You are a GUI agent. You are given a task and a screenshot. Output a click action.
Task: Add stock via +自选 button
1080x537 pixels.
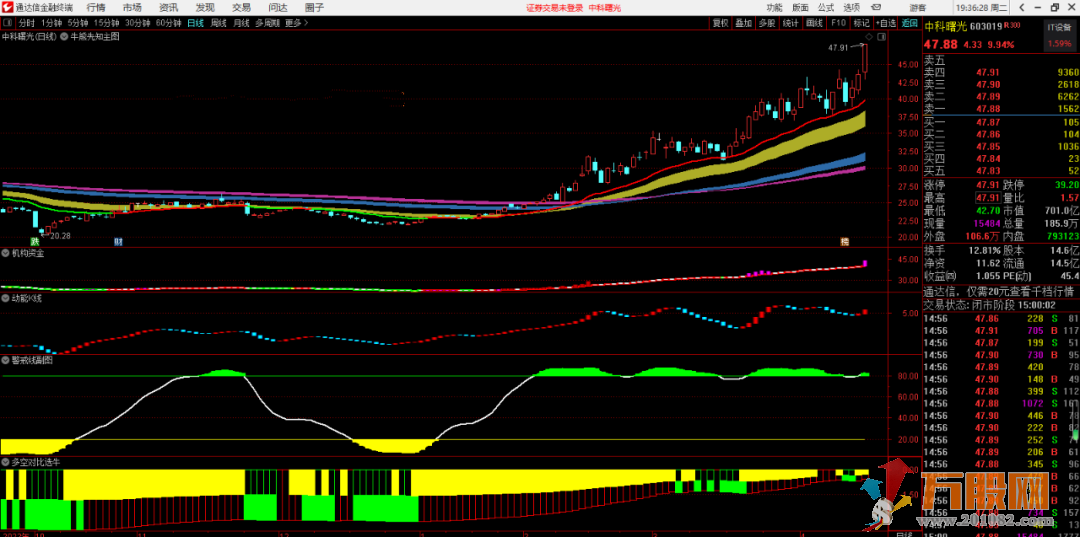click(888, 23)
